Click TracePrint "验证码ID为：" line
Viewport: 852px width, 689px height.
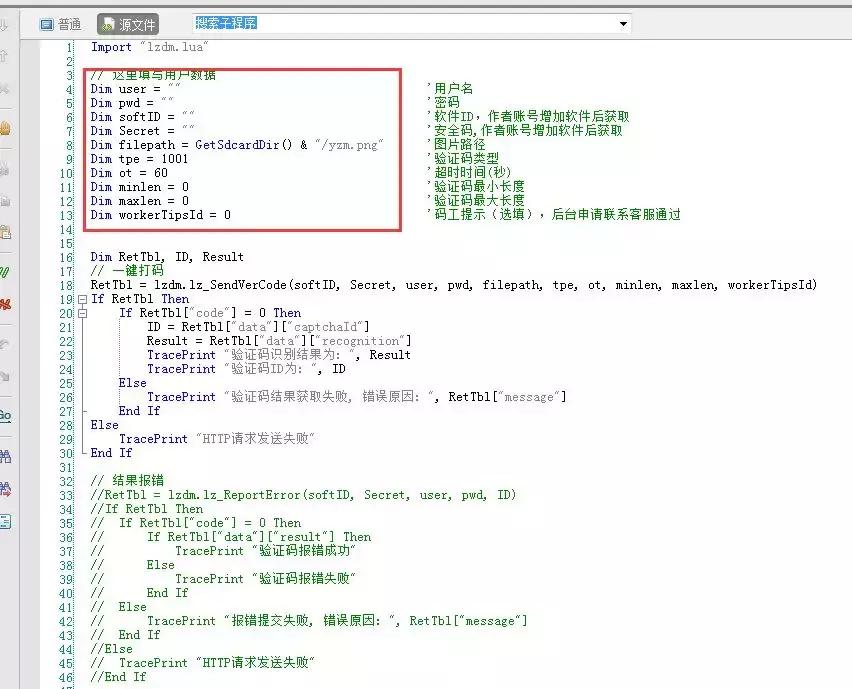point(246,369)
